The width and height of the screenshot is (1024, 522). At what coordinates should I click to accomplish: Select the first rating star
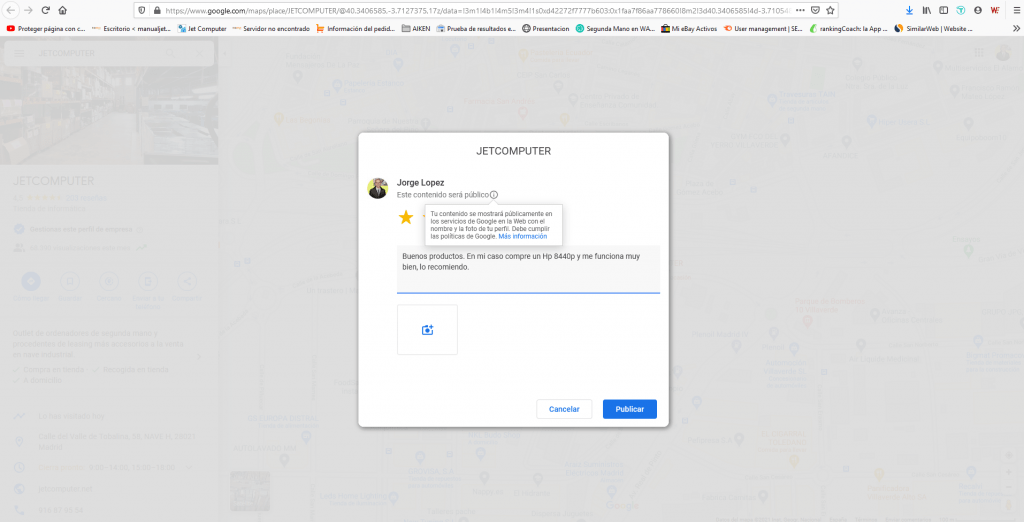406,218
